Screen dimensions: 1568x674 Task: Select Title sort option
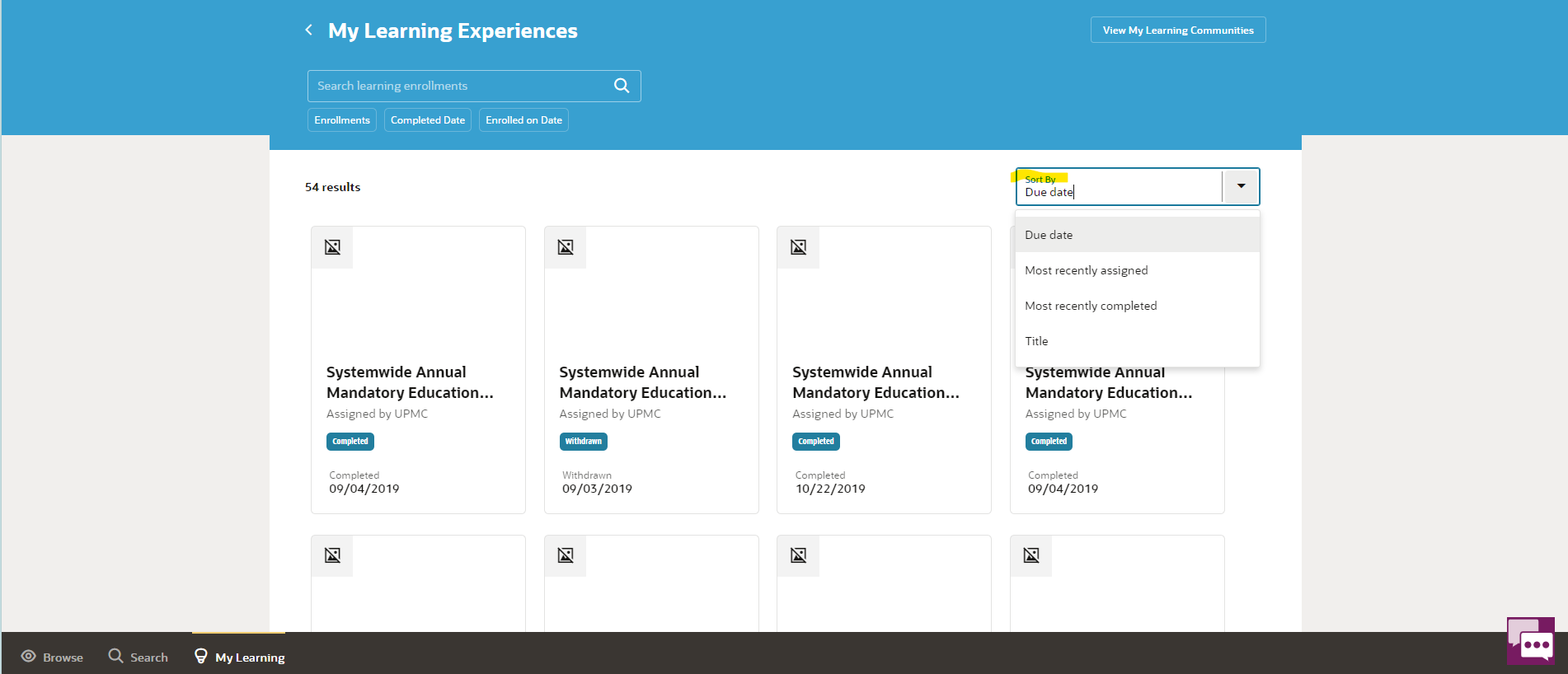[x=1138, y=341]
